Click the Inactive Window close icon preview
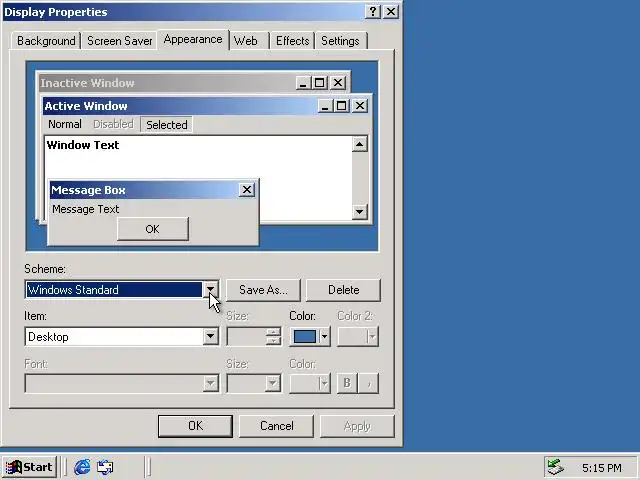Viewport: 640px width, 480px height. tap(338, 83)
